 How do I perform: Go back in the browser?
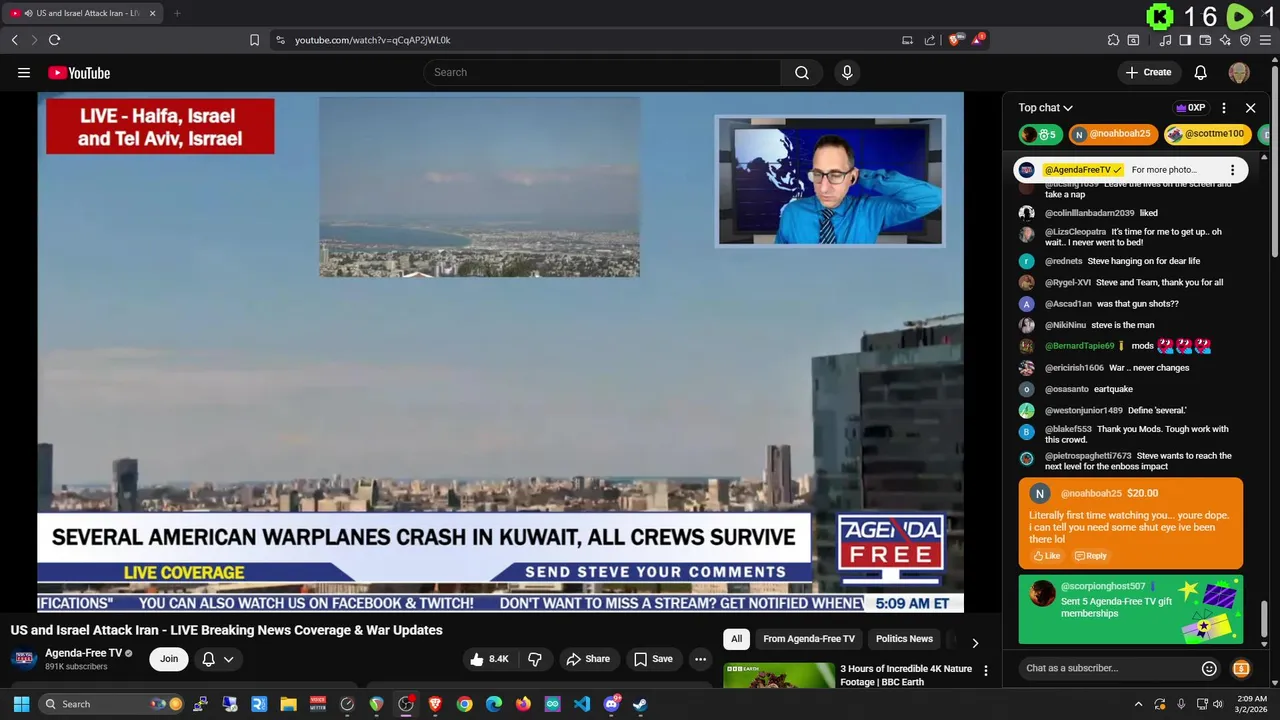[x=14, y=40]
